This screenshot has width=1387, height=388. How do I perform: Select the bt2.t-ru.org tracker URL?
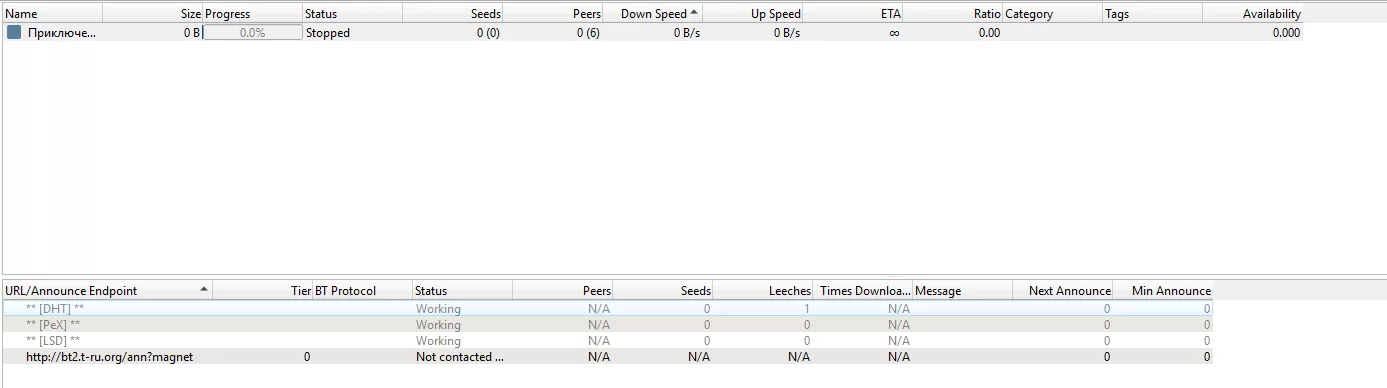pos(110,357)
